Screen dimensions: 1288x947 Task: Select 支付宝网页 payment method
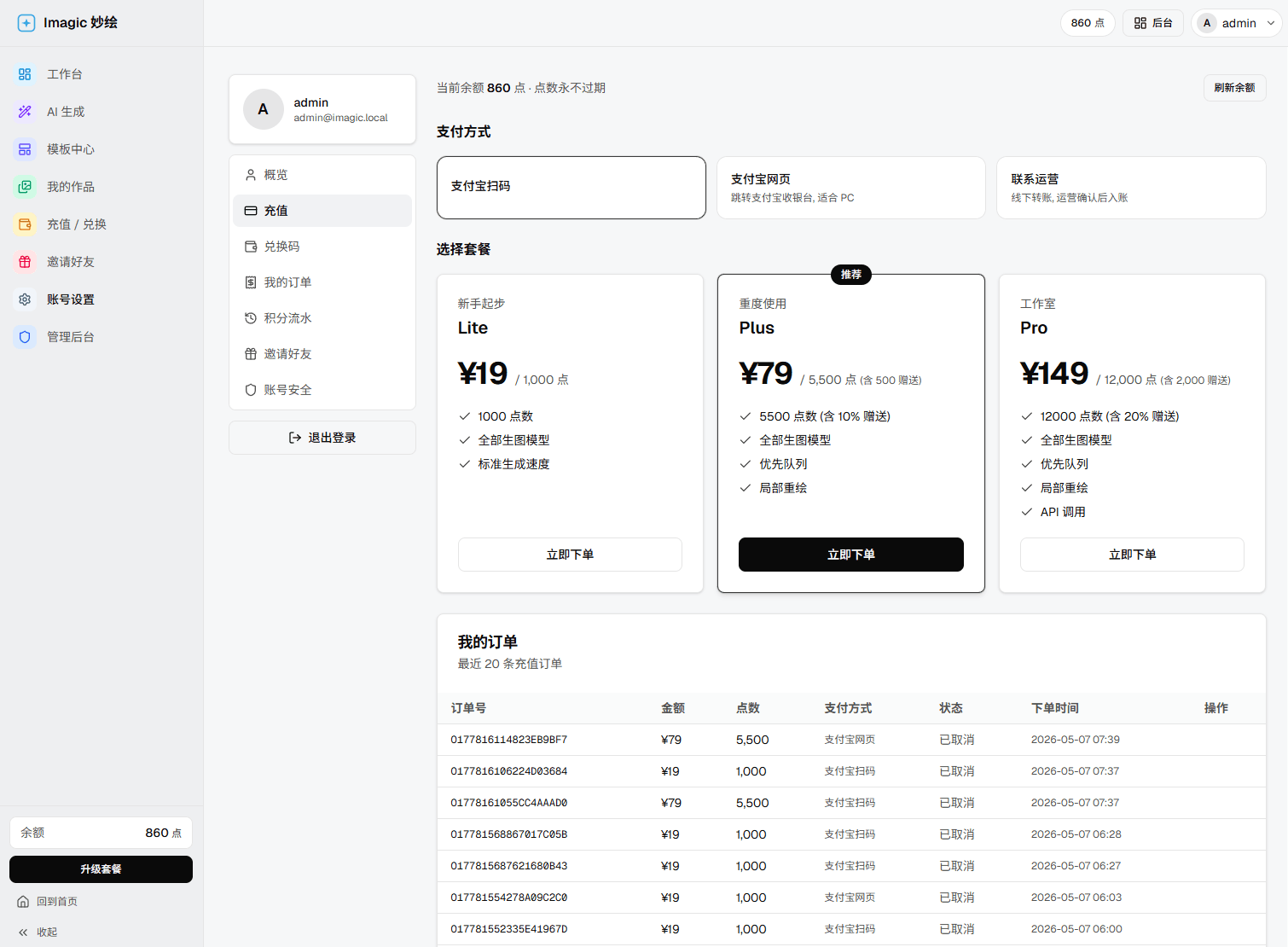click(x=851, y=188)
